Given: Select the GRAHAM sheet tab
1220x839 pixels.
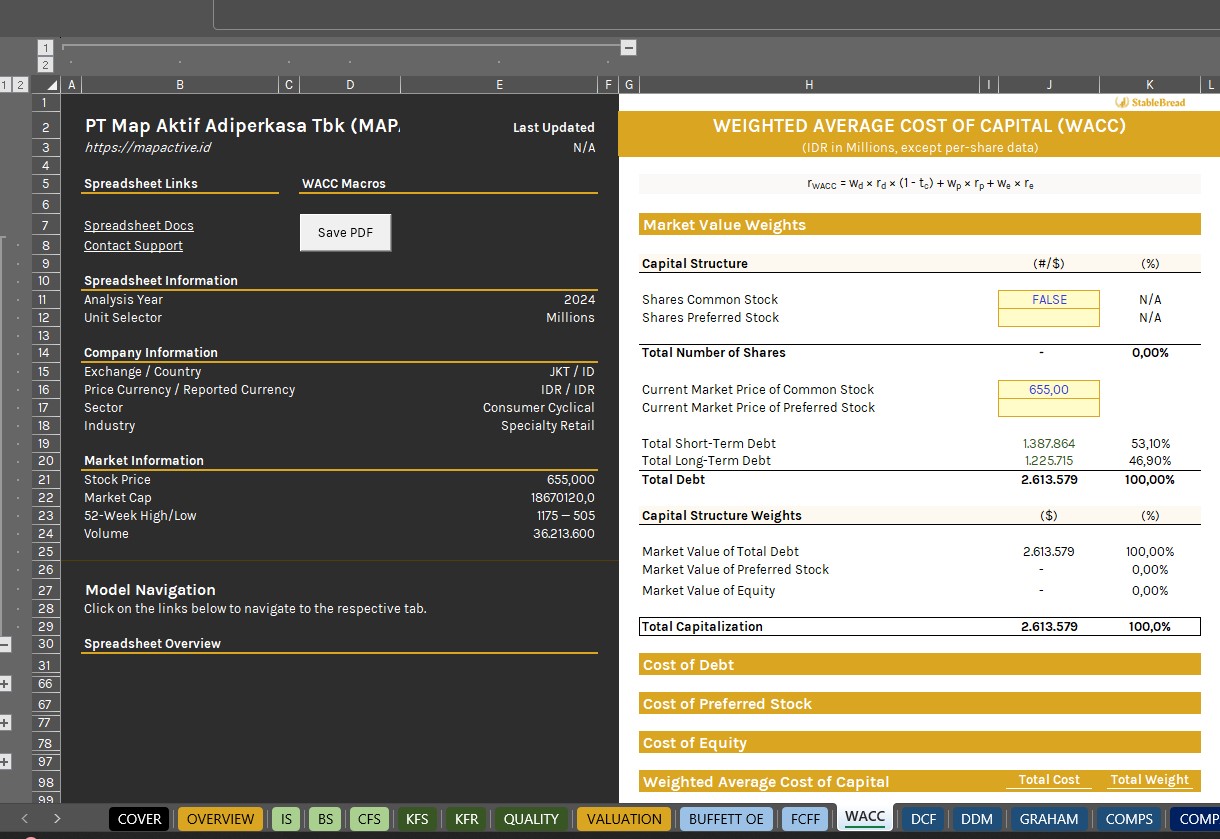Looking at the screenshot, I should pyautogui.click(x=1048, y=818).
